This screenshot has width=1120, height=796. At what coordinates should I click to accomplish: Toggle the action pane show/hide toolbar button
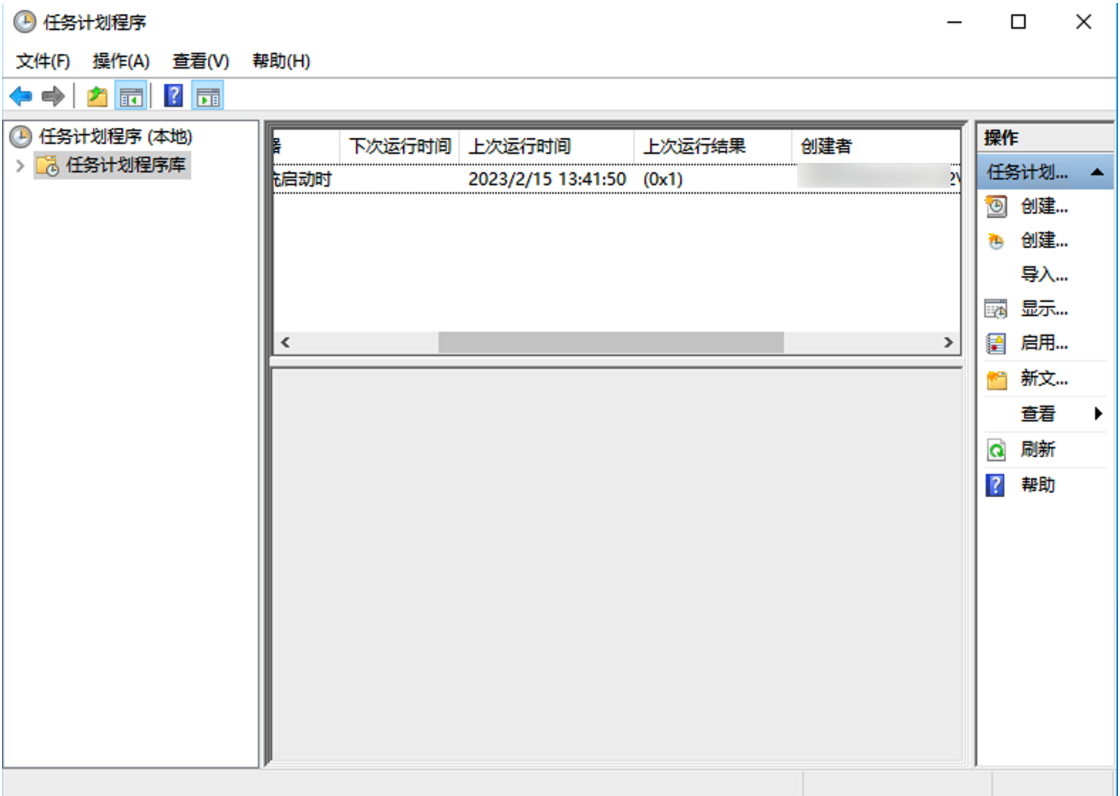[x=207, y=96]
